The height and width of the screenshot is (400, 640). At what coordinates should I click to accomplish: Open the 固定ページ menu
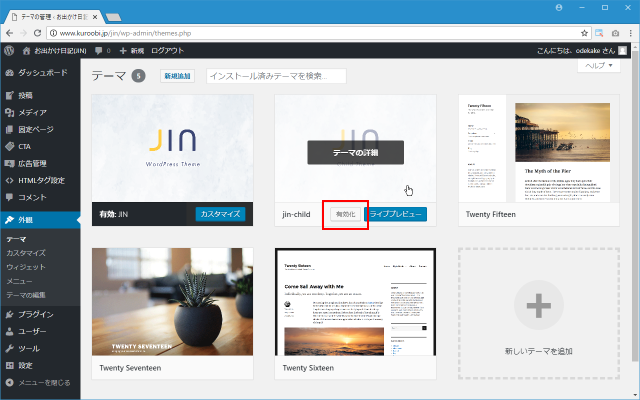(40, 129)
